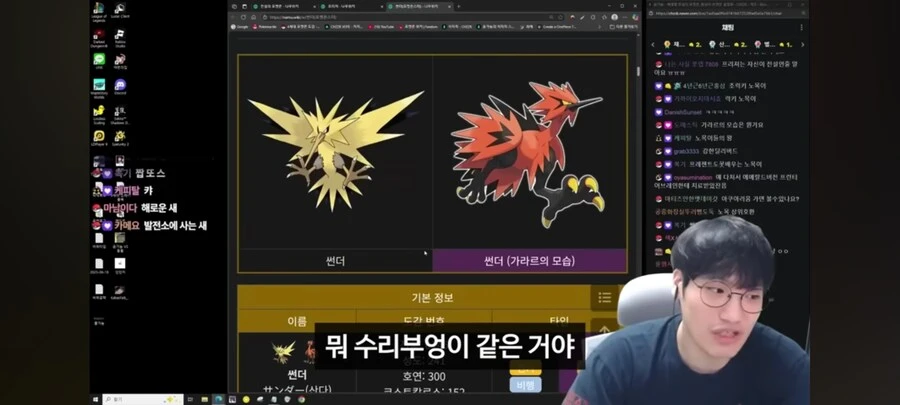Click the 비행 type badge
Viewport: 900px width, 405px height.
(x=525, y=385)
